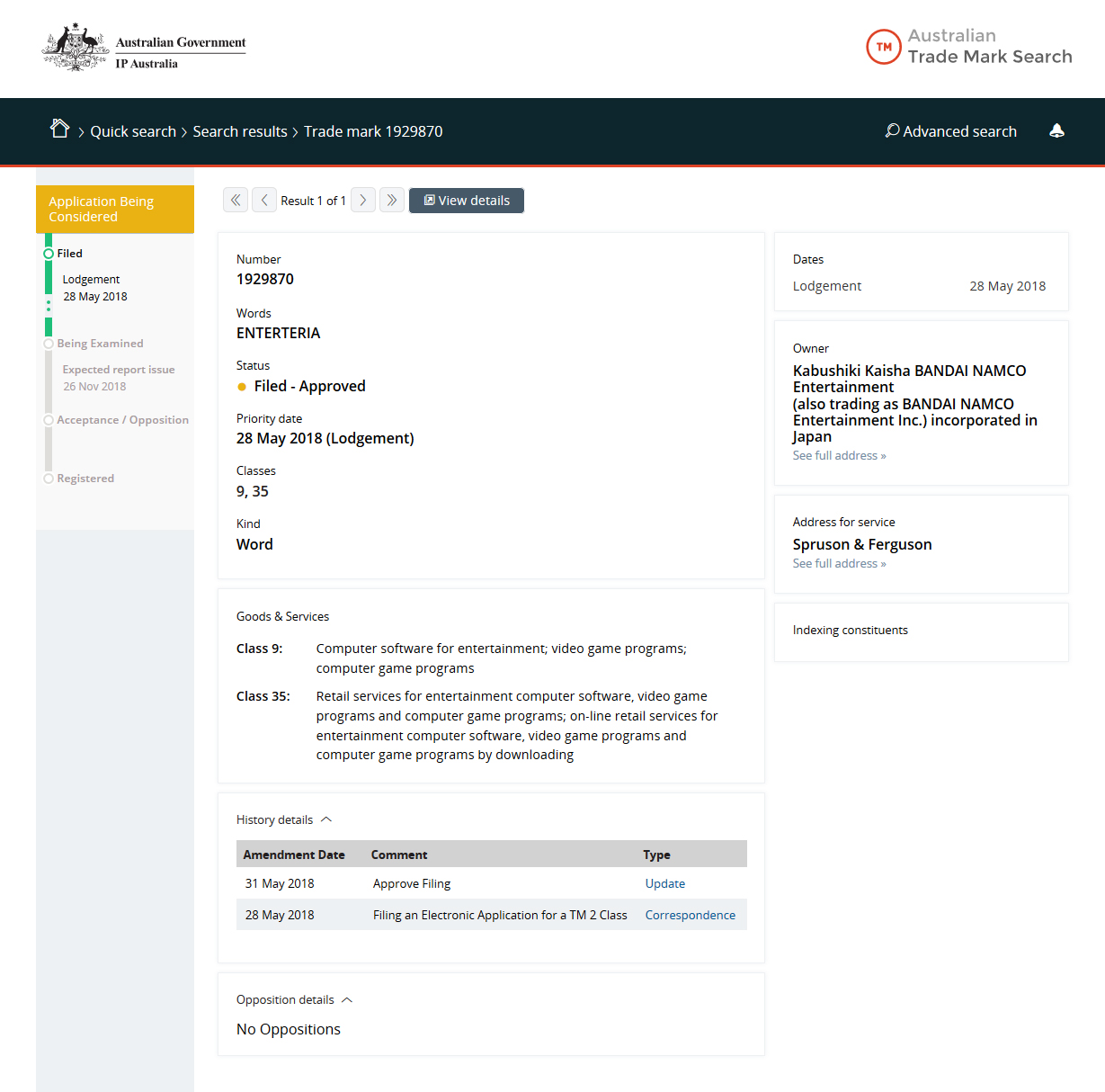1105x1092 pixels.
Task: Click the Acceptance / Opposition timeline stage
Action: [x=122, y=420]
